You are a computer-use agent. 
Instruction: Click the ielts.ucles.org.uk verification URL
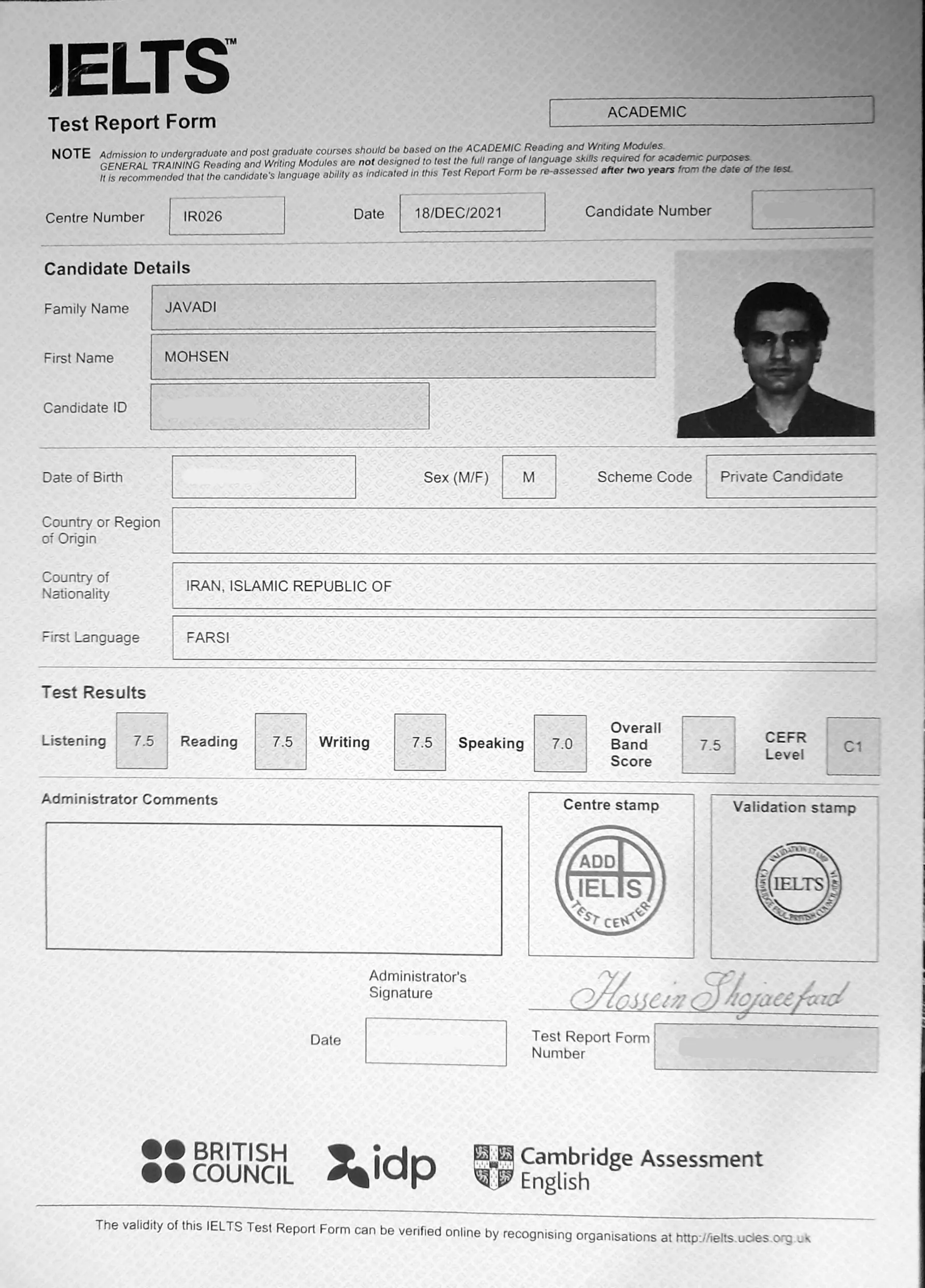click(743, 1238)
